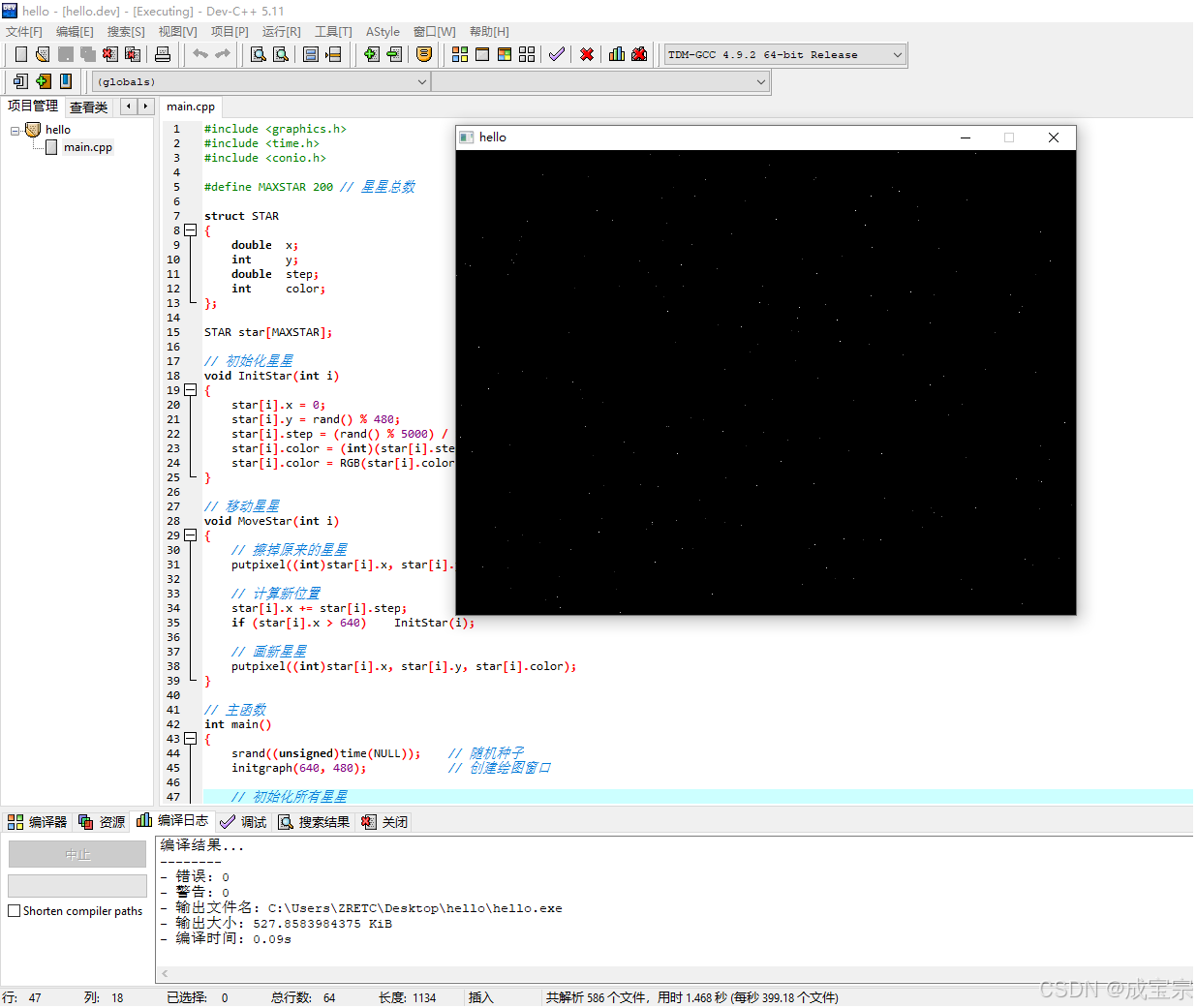Open the 工具[T] menu

[x=333, y=32]
